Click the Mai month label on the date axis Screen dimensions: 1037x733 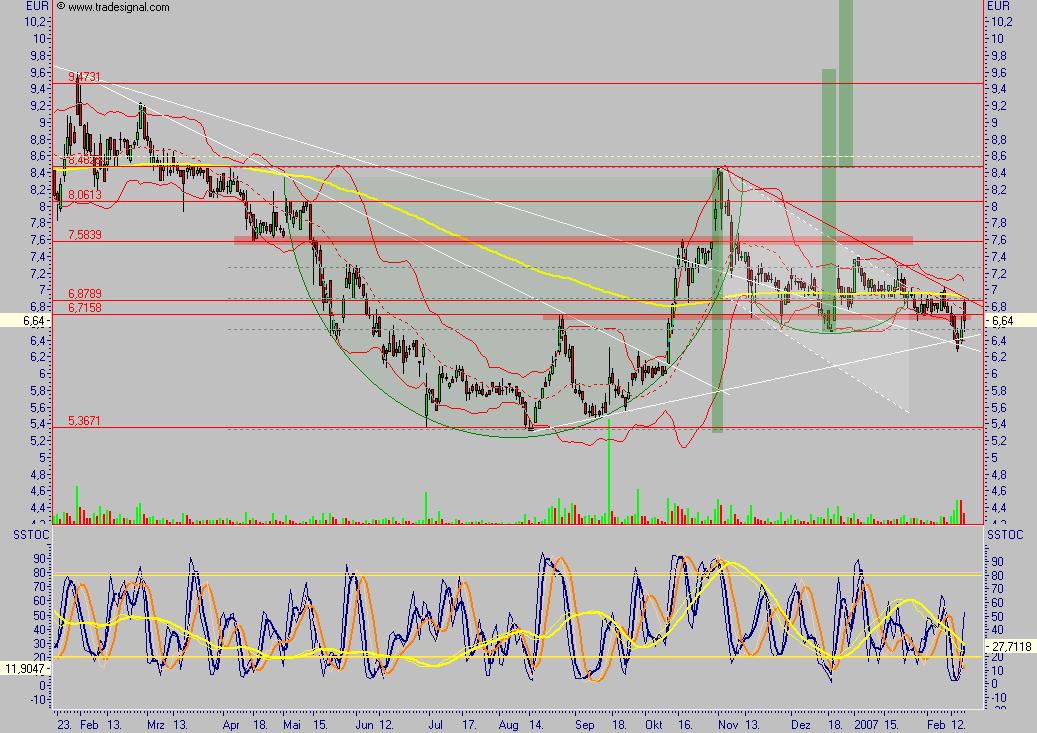pyautogui.click(x=292, y=724)
